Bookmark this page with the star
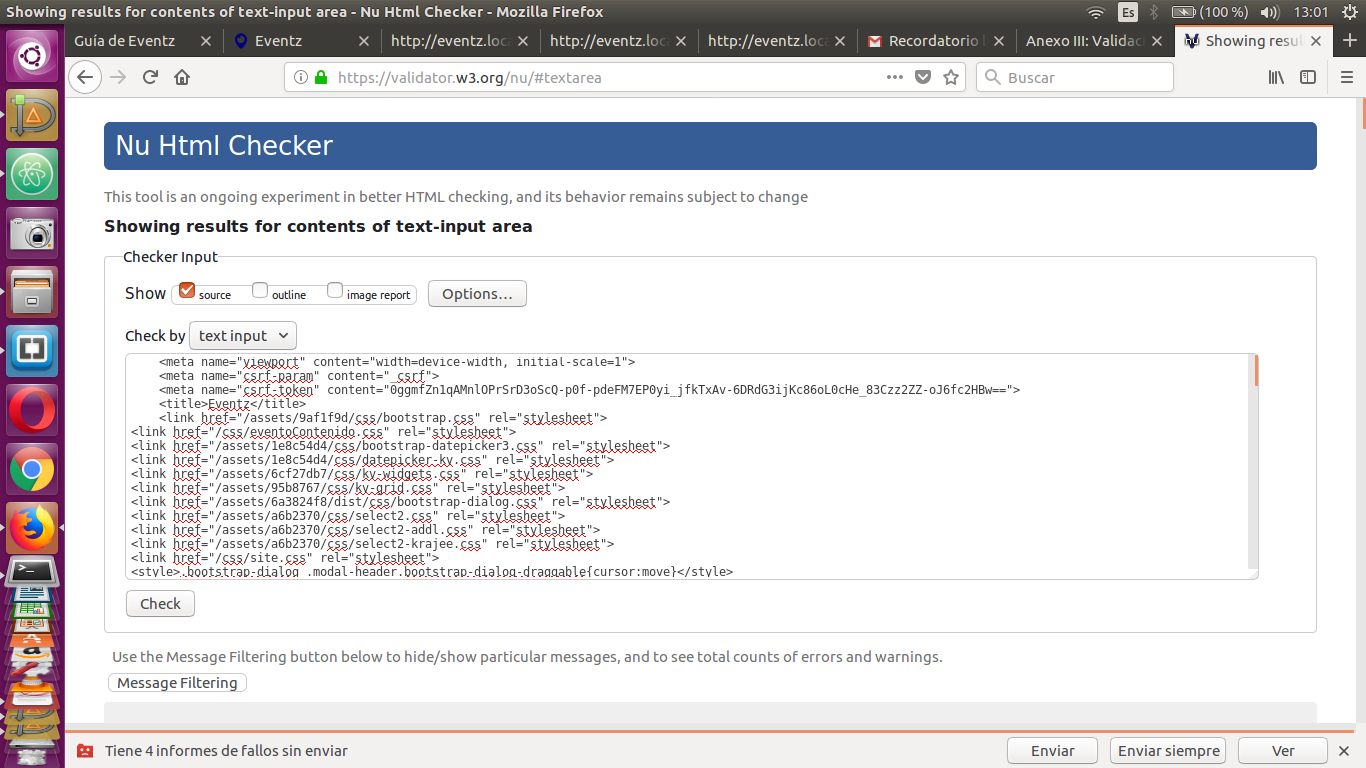 951,77
